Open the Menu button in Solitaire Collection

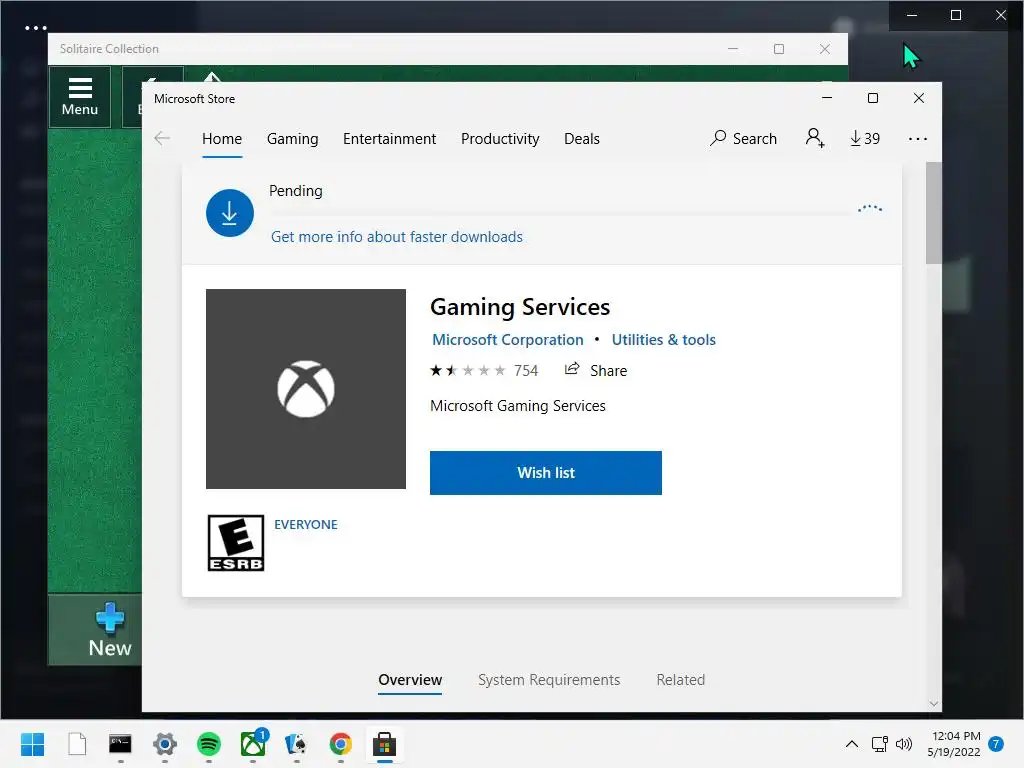80,96
